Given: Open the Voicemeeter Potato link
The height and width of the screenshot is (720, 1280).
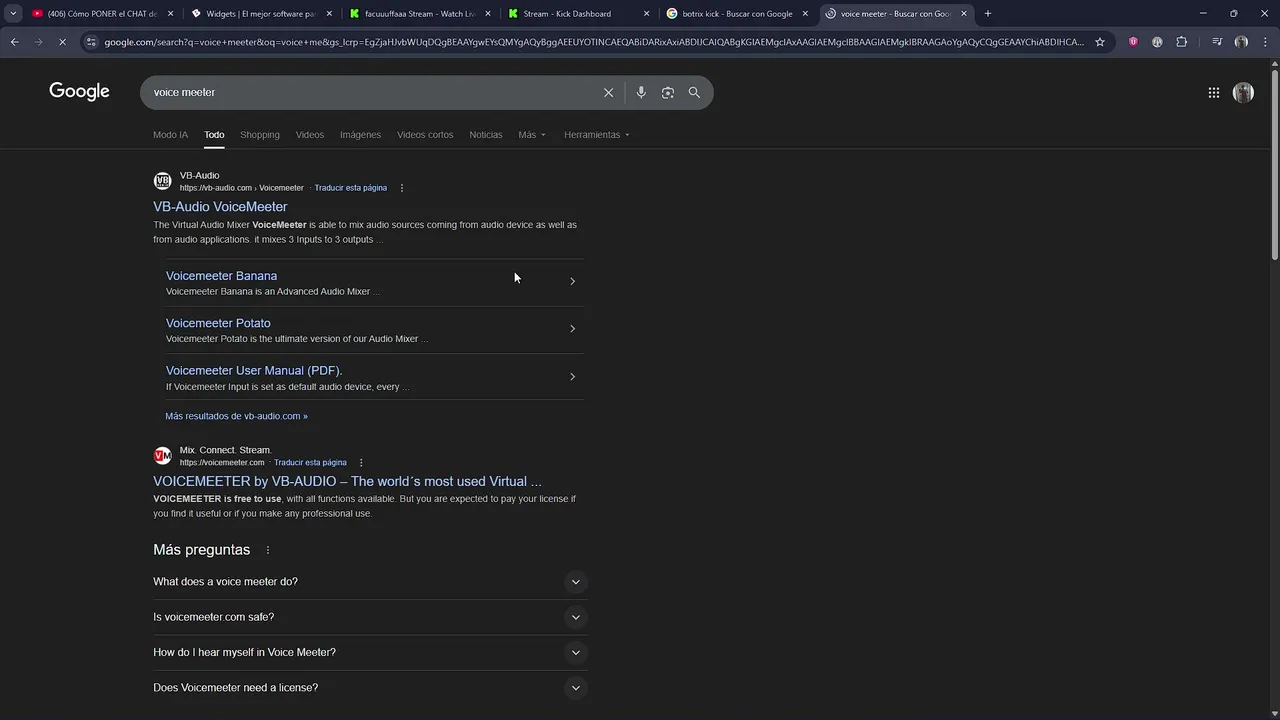Looking at the screenshot, I should [218, 323].
